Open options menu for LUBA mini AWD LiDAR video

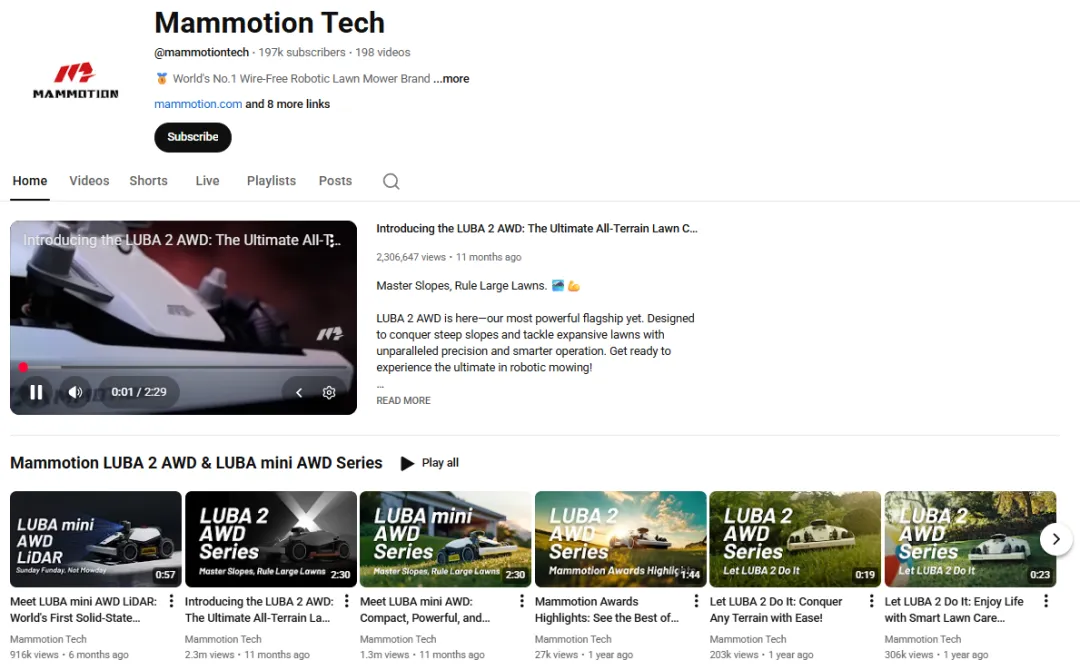coord(171,601)
